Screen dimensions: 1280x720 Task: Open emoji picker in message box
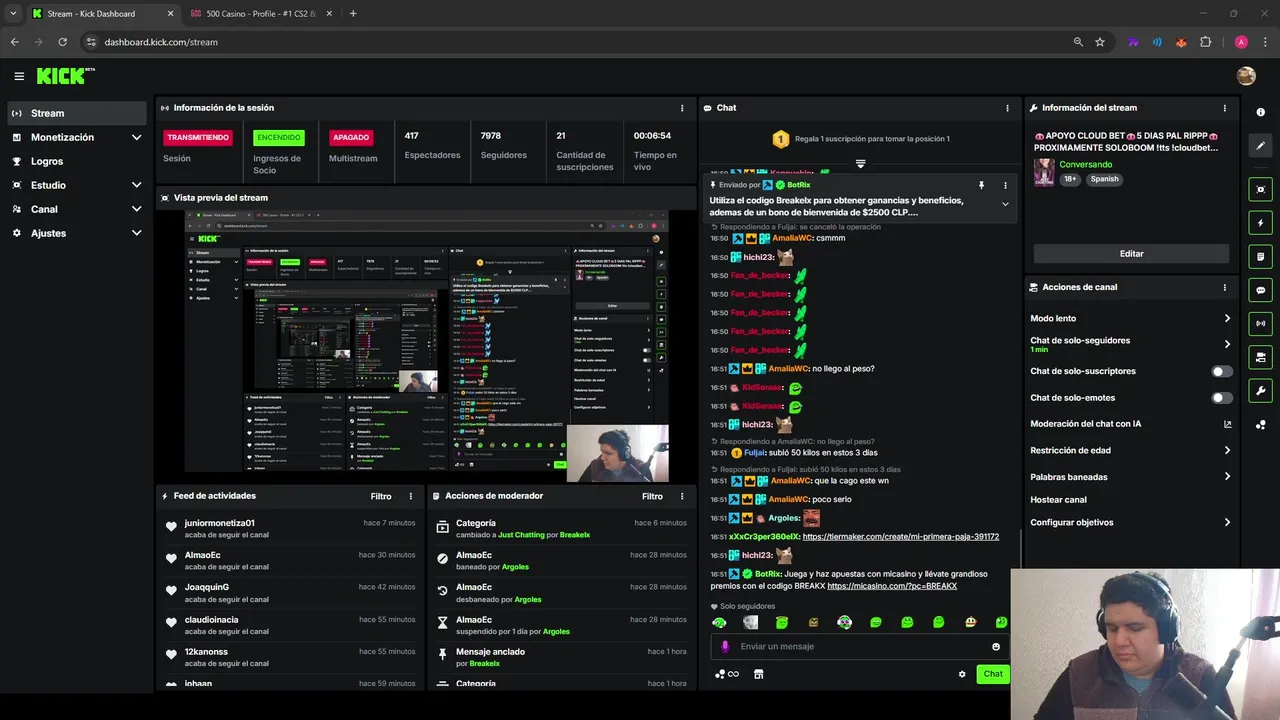click(x=996, y=647)
